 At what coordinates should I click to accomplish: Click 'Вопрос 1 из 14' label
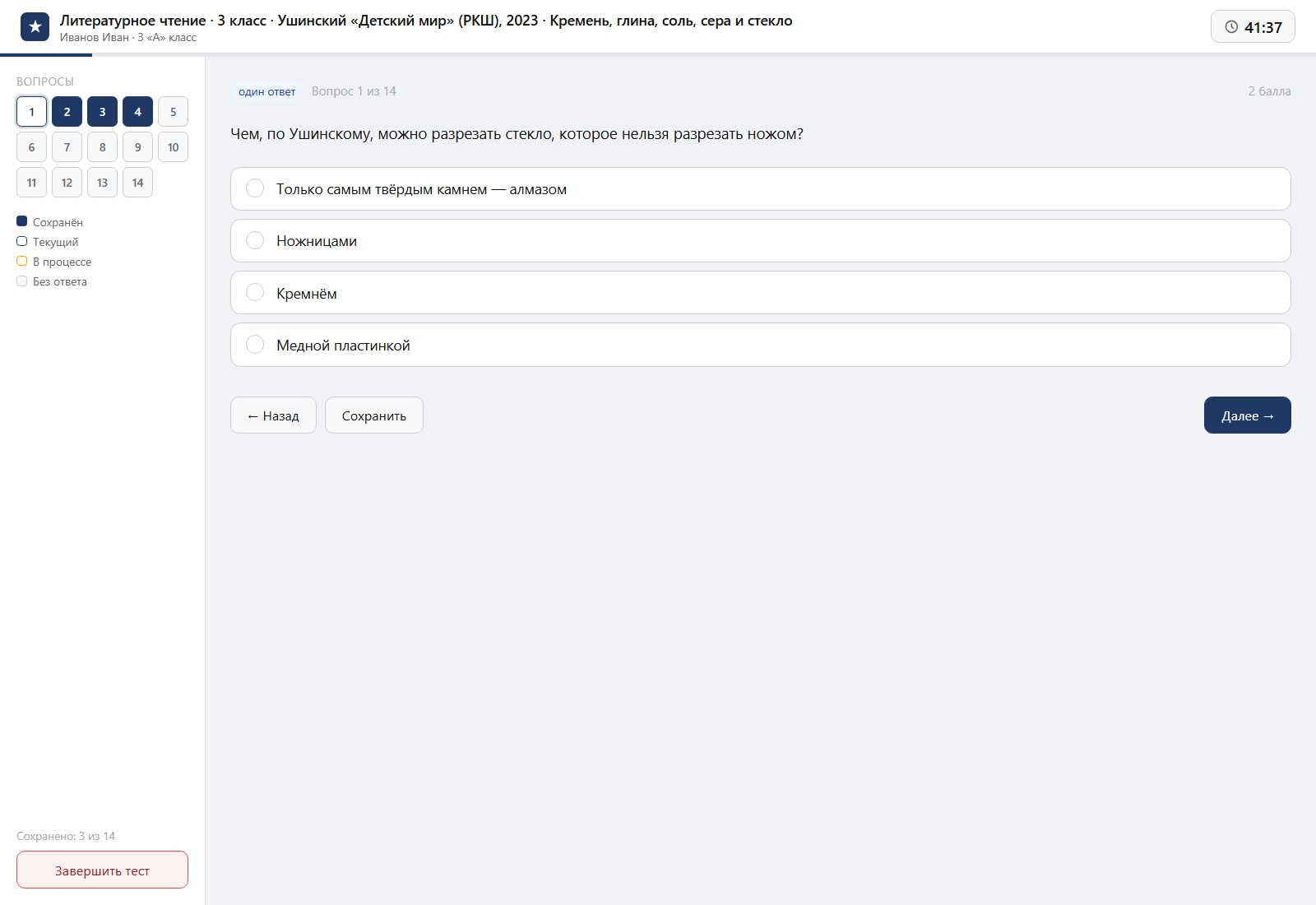click(x=354, y=91)
